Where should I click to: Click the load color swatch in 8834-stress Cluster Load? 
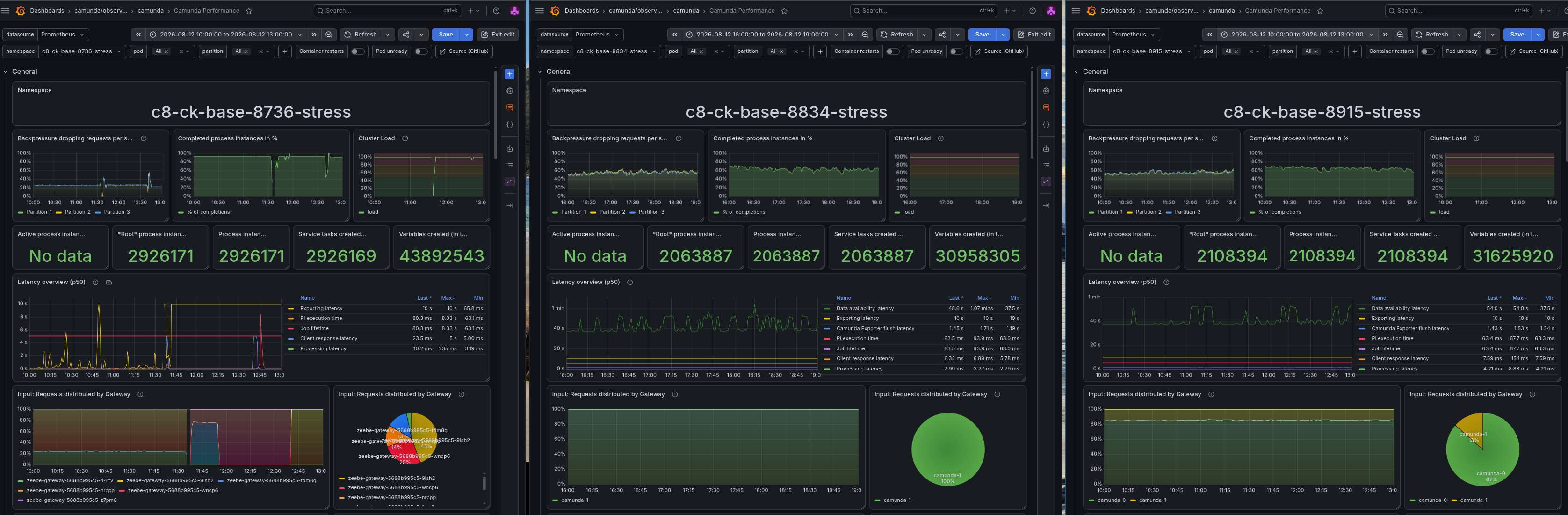point(897,212)
